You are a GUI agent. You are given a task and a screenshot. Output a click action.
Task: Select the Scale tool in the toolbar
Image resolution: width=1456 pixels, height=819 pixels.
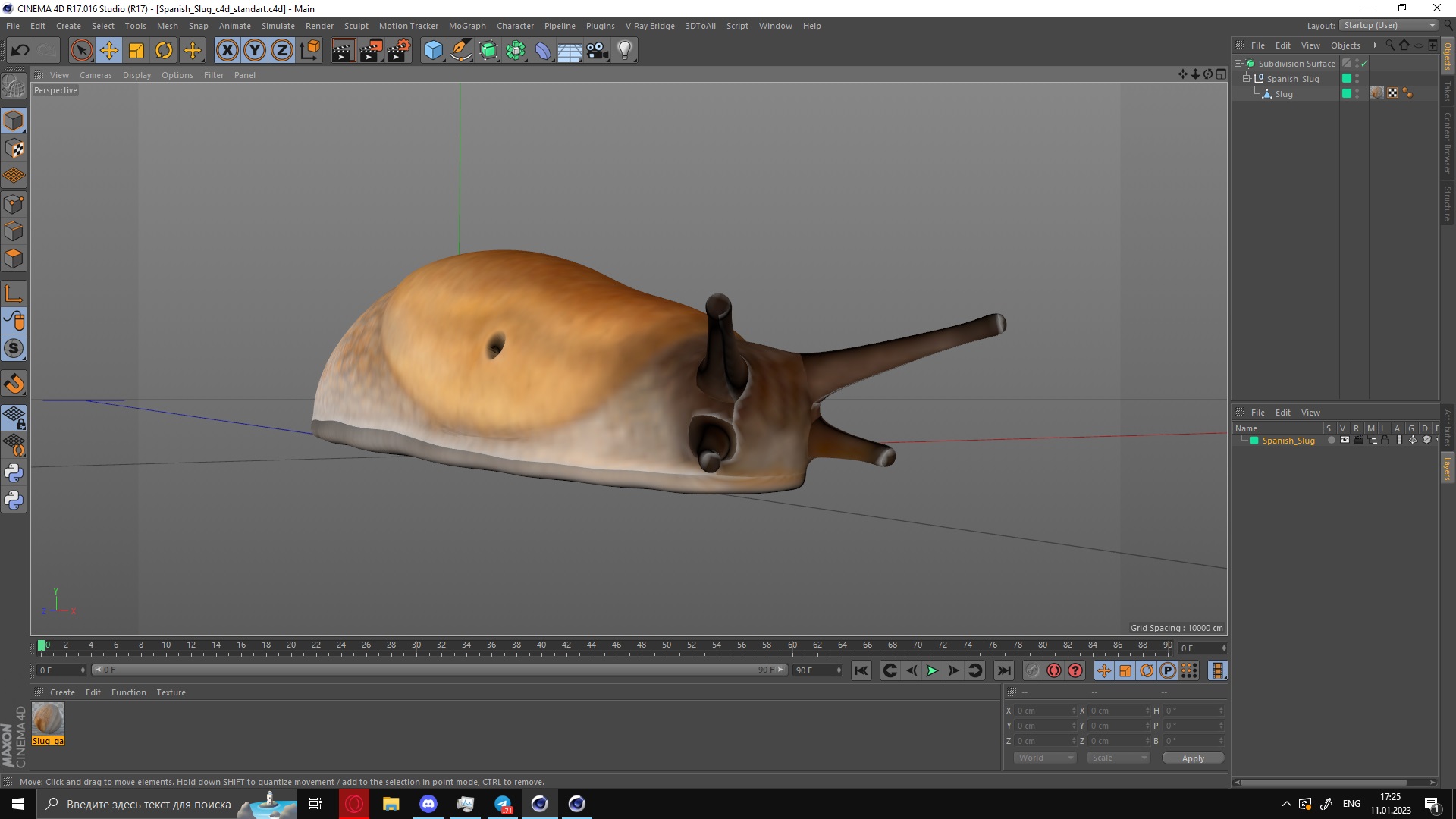coord(136,51)
